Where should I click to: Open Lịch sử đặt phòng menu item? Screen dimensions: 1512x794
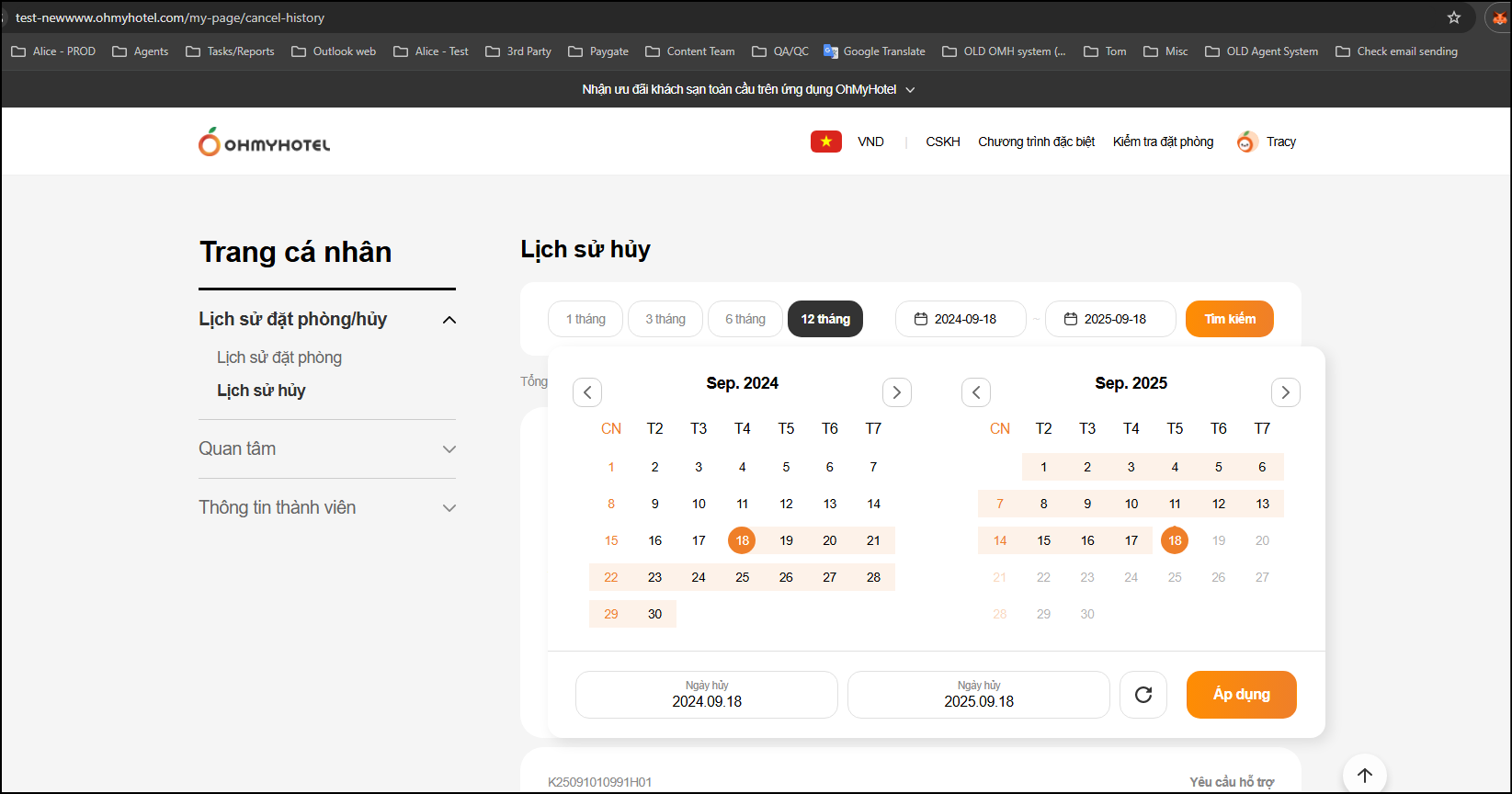click(279, 357)
